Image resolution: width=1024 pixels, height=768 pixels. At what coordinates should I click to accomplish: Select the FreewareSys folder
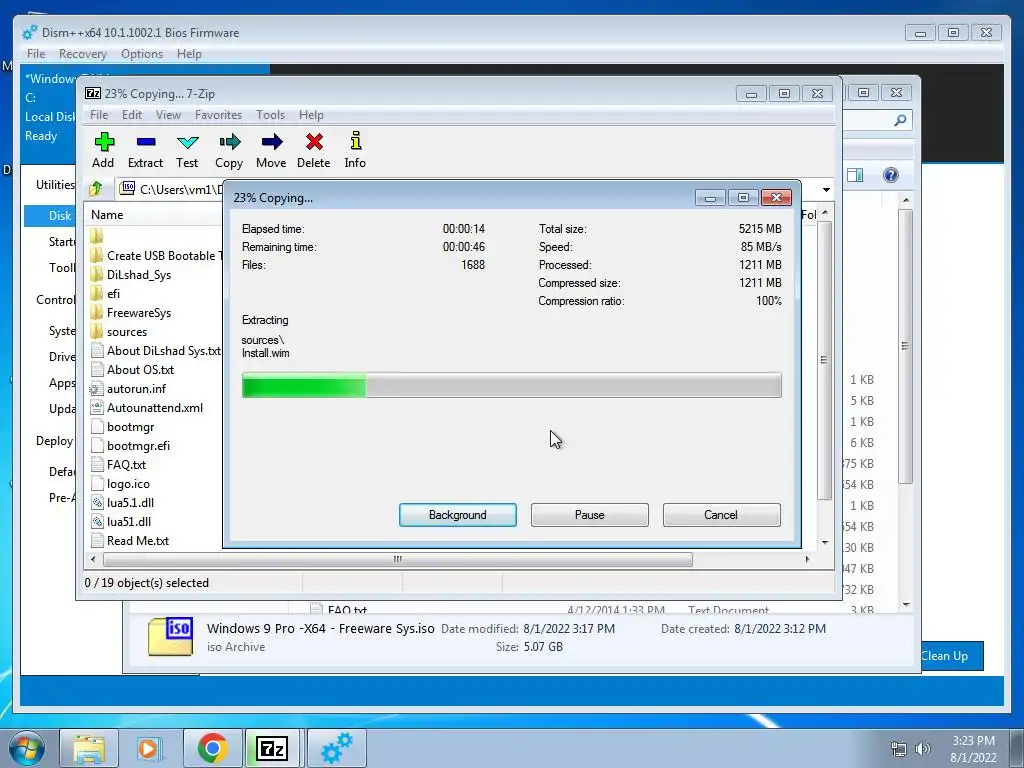pyautogui.click(x=138, y=313)
